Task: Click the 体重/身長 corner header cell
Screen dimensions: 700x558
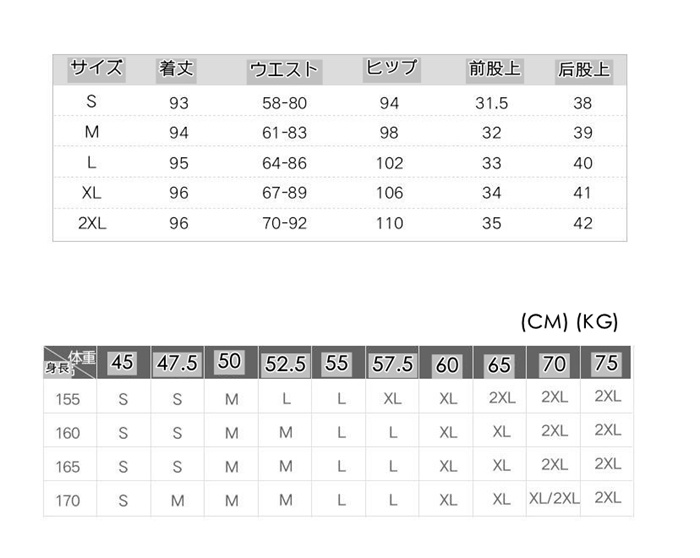Action: [x=70, y=362]
